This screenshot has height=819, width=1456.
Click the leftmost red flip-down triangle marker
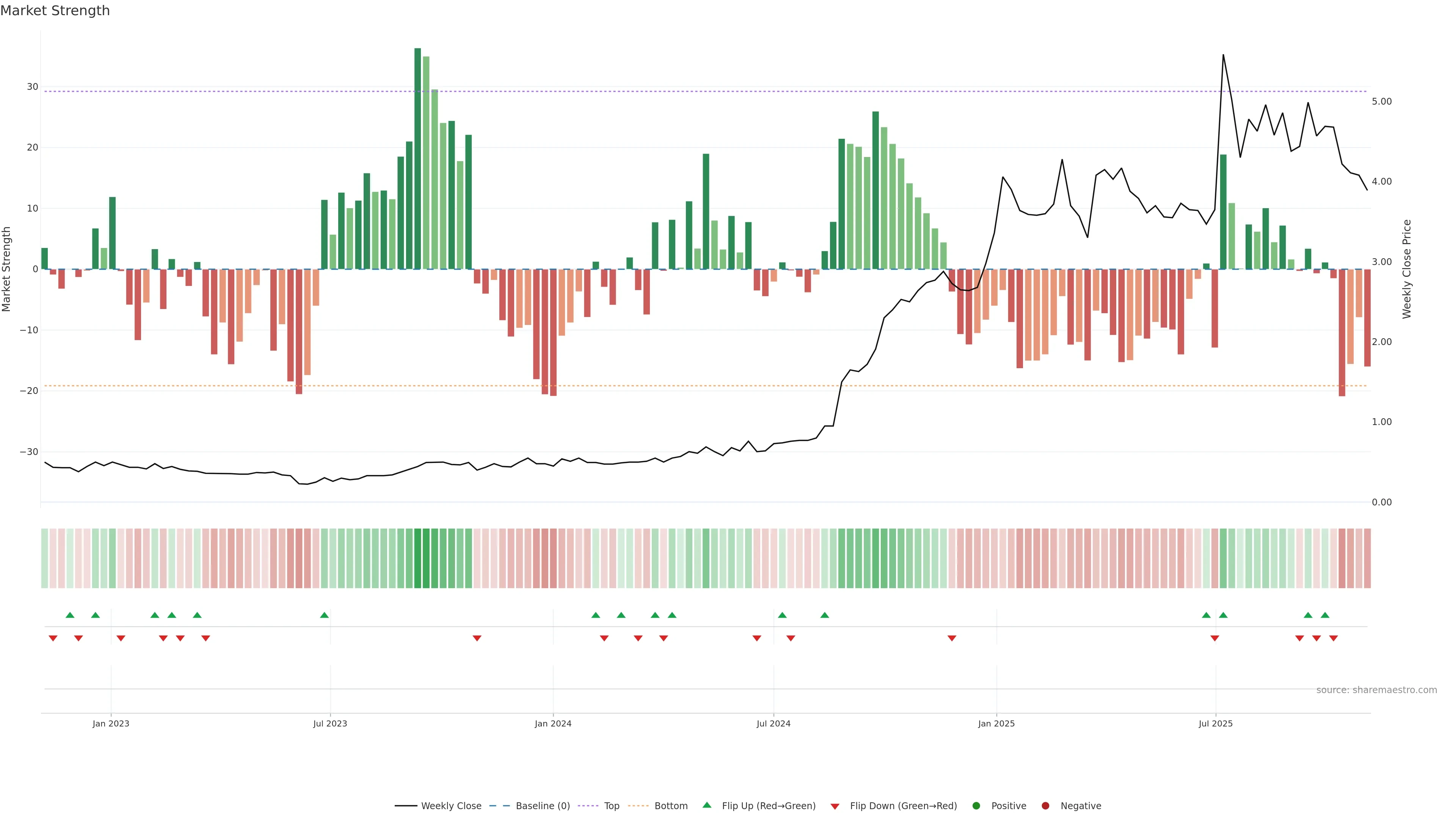[x=53, y=638]
